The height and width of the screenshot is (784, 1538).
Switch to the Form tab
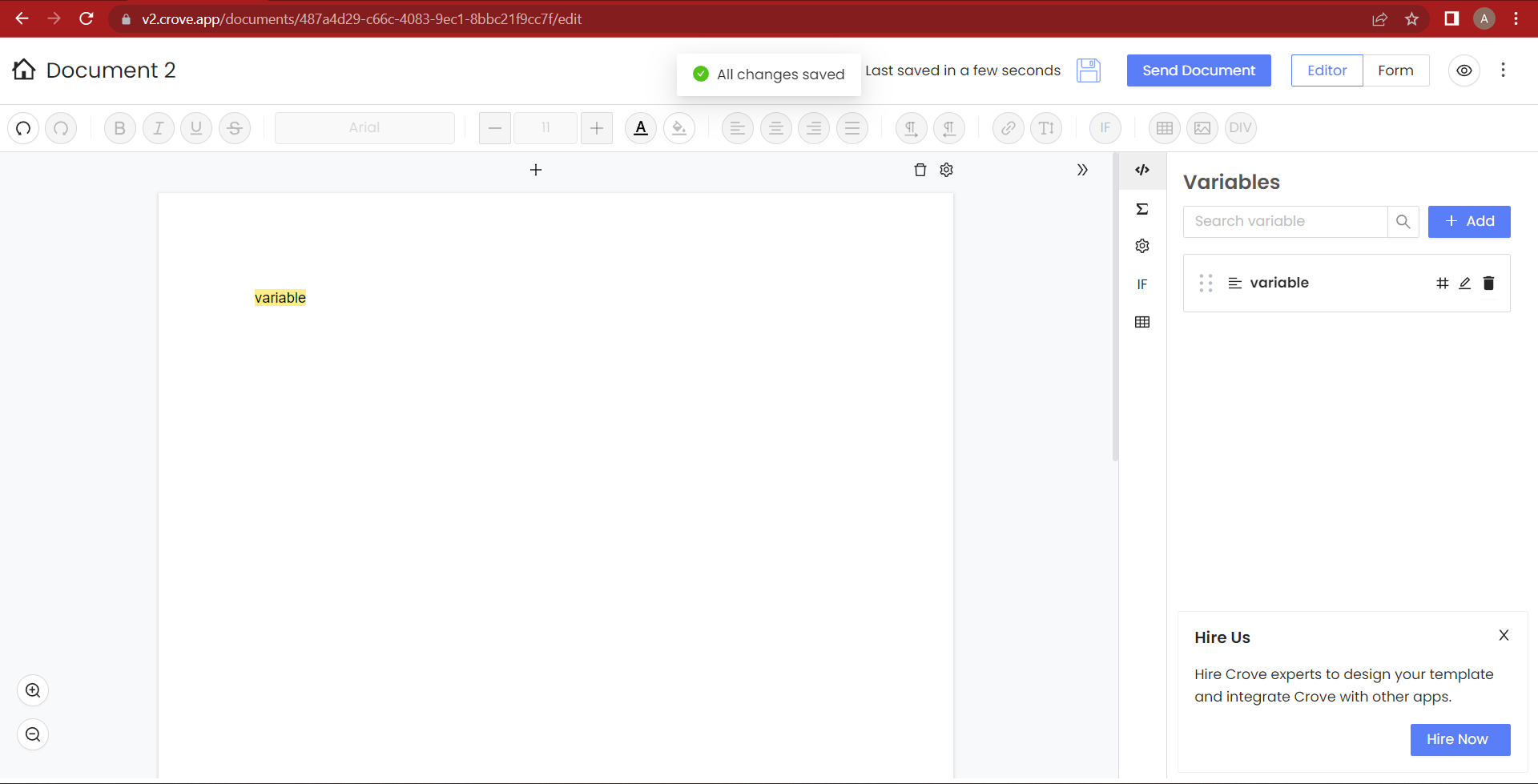click(x=1396, y=70)
